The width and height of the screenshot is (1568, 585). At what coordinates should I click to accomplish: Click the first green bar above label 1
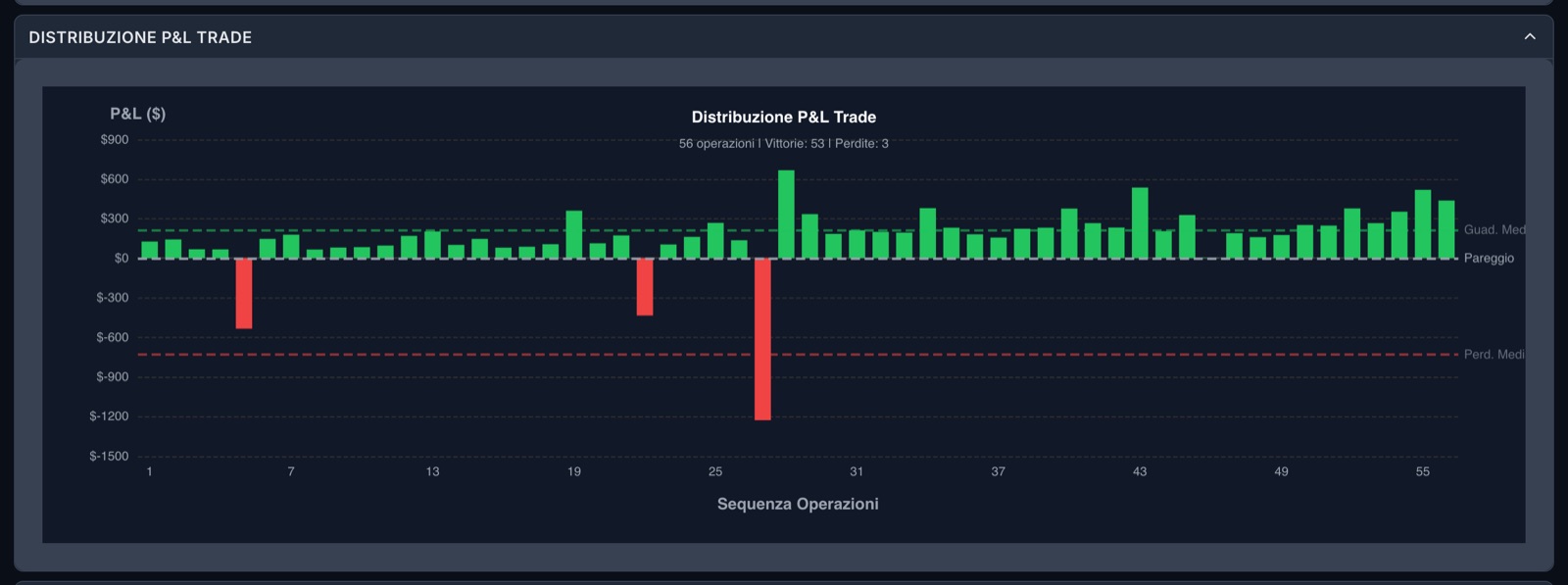point(150,250)
